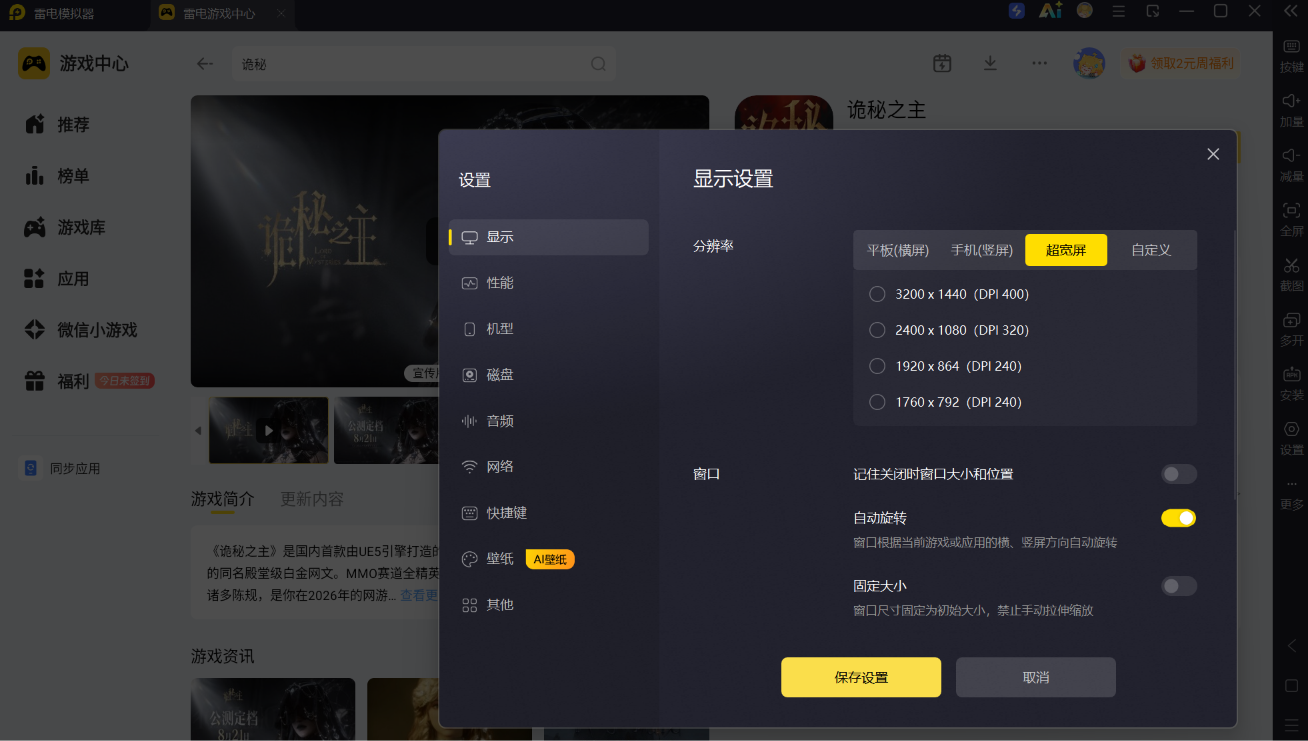Close the settings dialog

click(1213, 154)
